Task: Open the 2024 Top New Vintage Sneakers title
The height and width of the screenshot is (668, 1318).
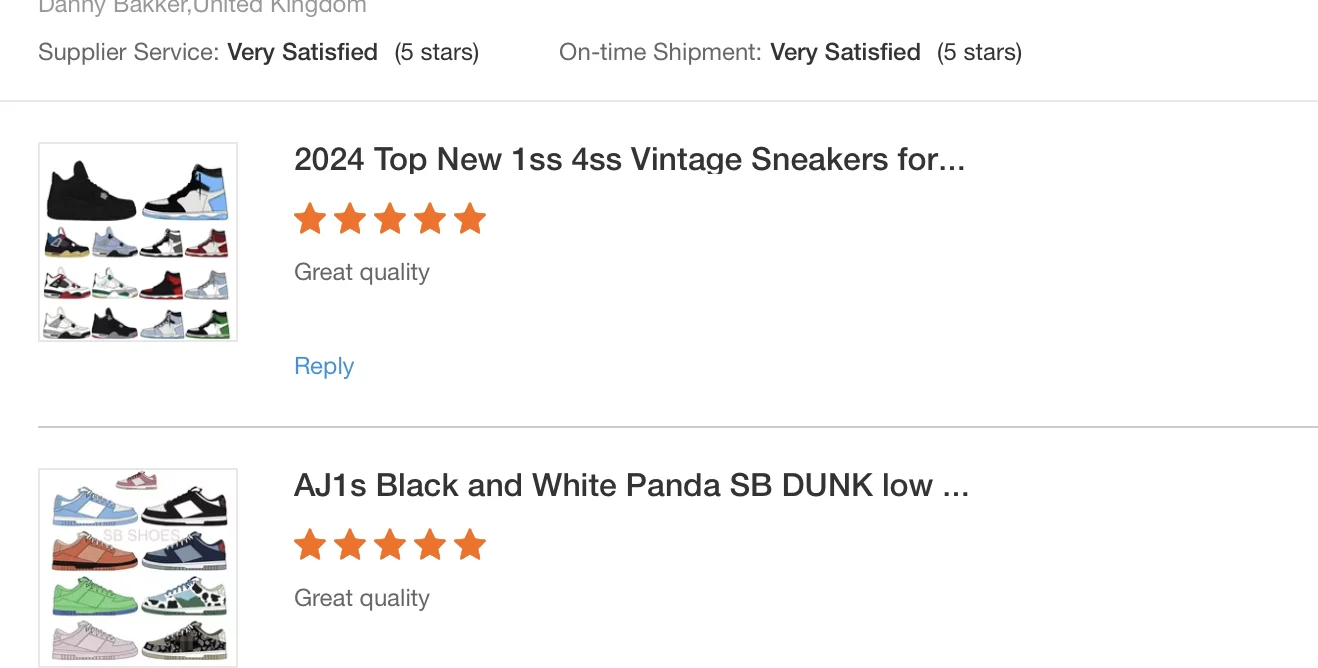Action: [x=629, y=159]
